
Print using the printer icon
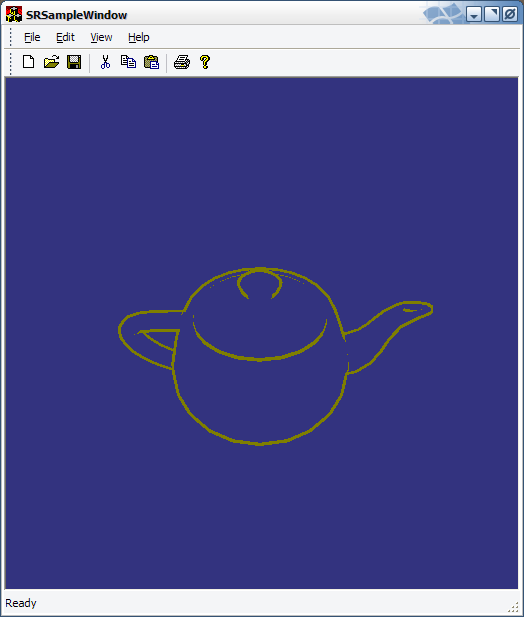(x=182, y=62)
